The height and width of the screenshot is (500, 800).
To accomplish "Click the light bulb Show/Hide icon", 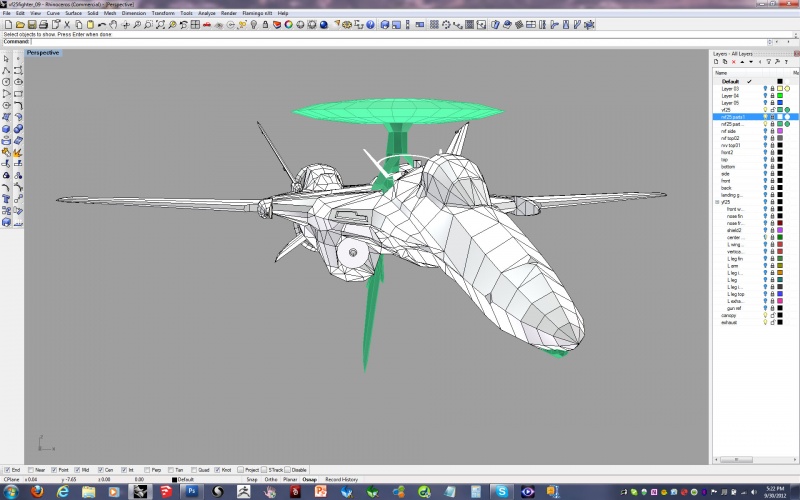I will tap(254, 24).
